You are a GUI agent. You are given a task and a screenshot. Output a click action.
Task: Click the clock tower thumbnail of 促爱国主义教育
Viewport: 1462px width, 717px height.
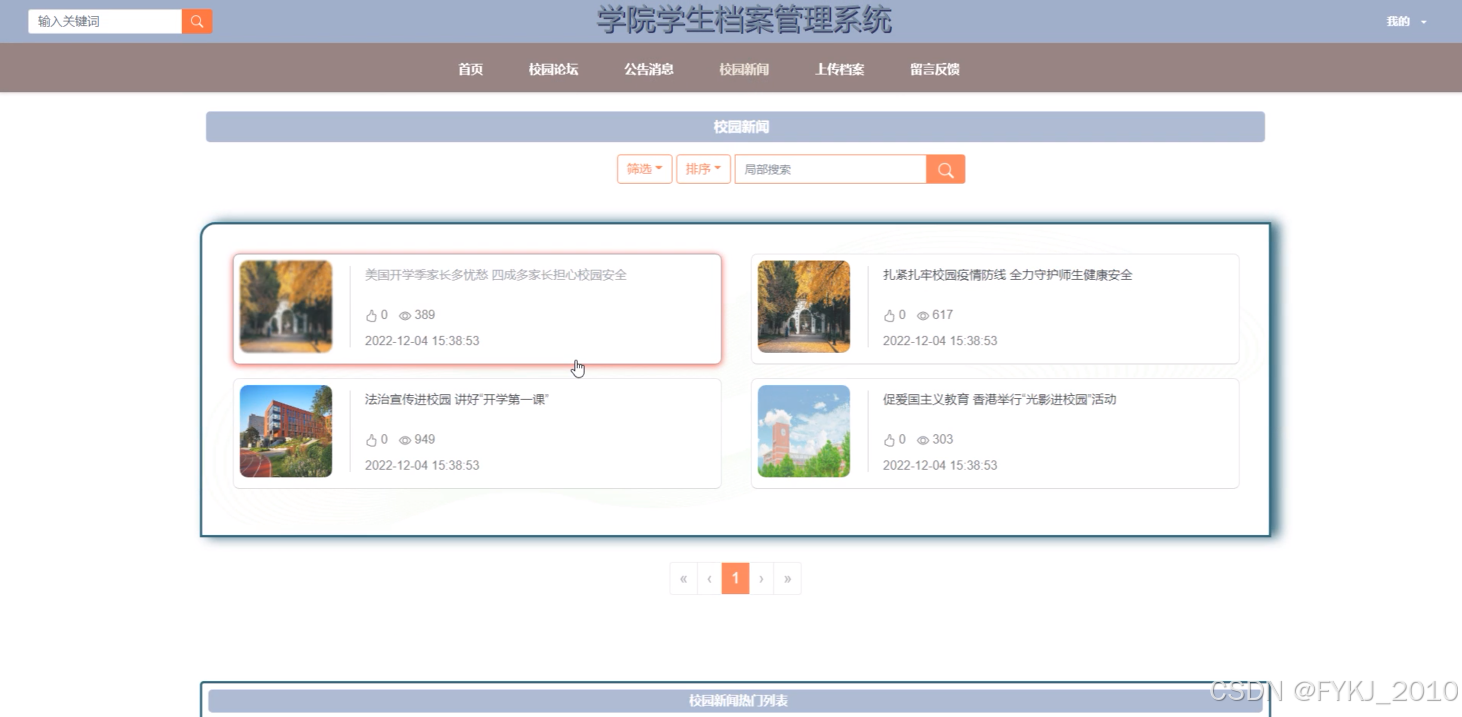tap(804, 431)
